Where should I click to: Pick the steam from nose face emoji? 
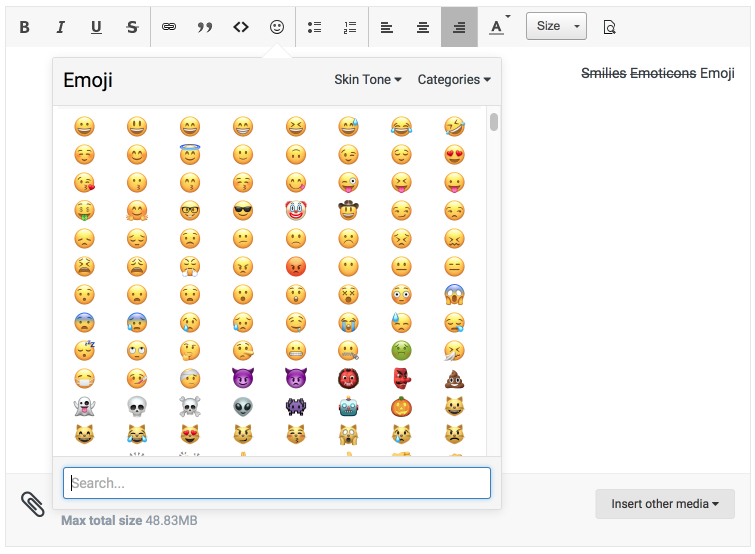coord(190,266)
